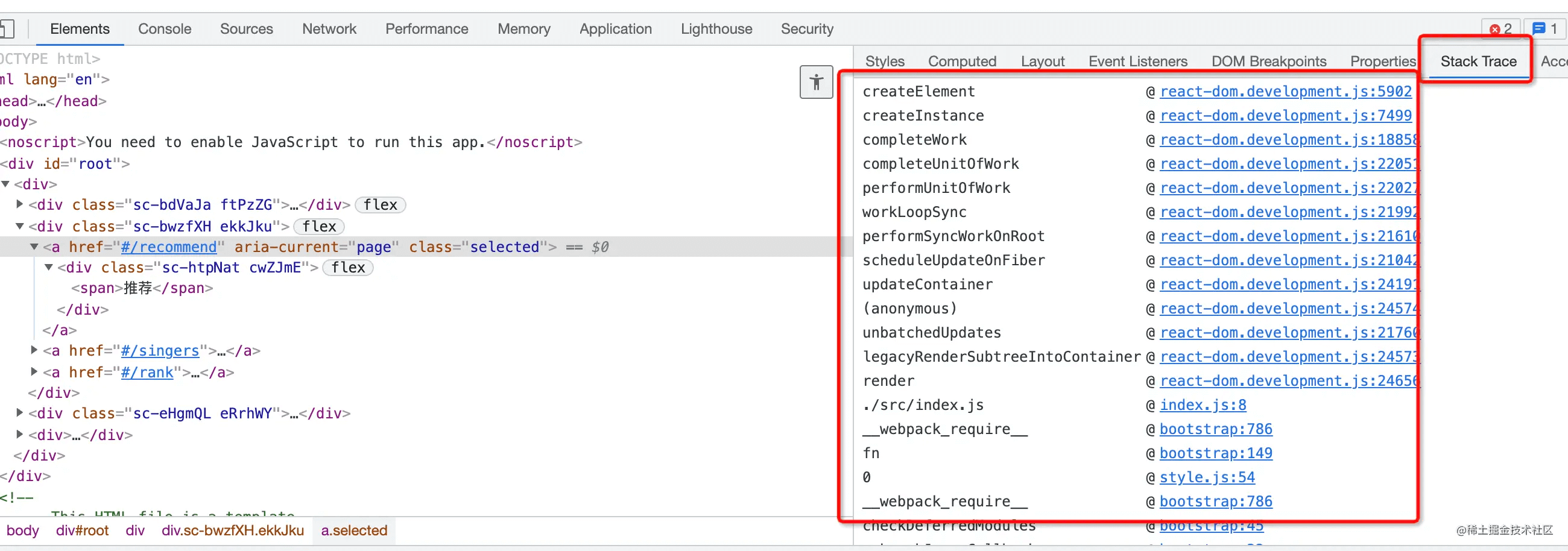This screenshot has width=1568, height=551.
Task: Open the Properties sidebar tab
Action: click(1383, 61)
